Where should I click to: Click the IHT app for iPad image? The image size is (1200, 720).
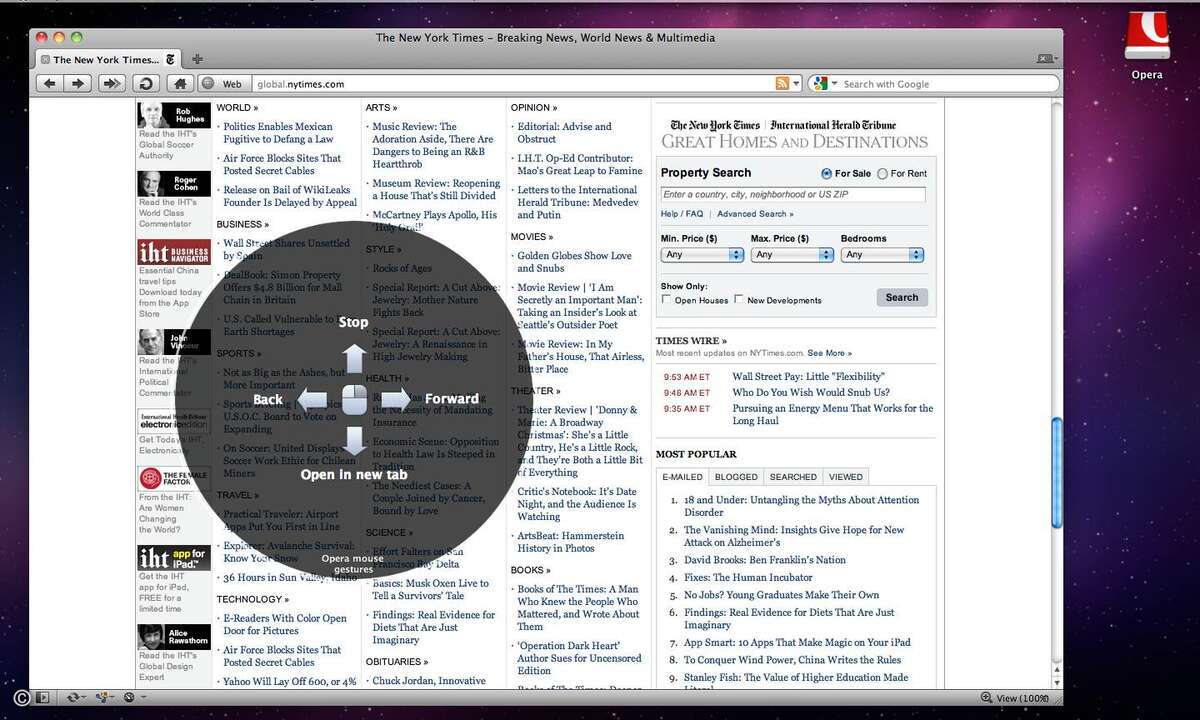pyautogui.click(x=174, y=557)
